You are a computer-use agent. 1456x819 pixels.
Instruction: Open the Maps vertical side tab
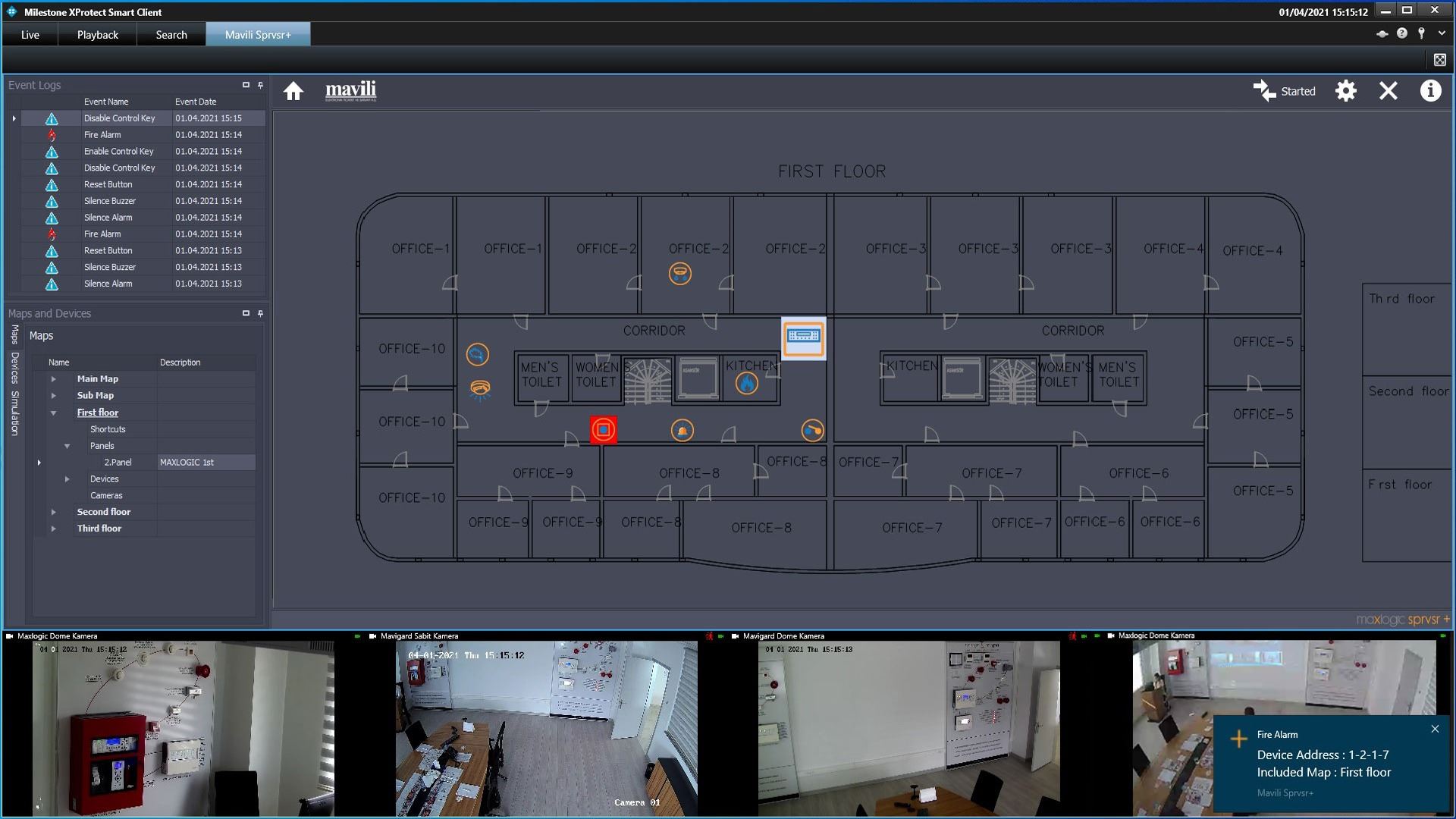point(14,334)
